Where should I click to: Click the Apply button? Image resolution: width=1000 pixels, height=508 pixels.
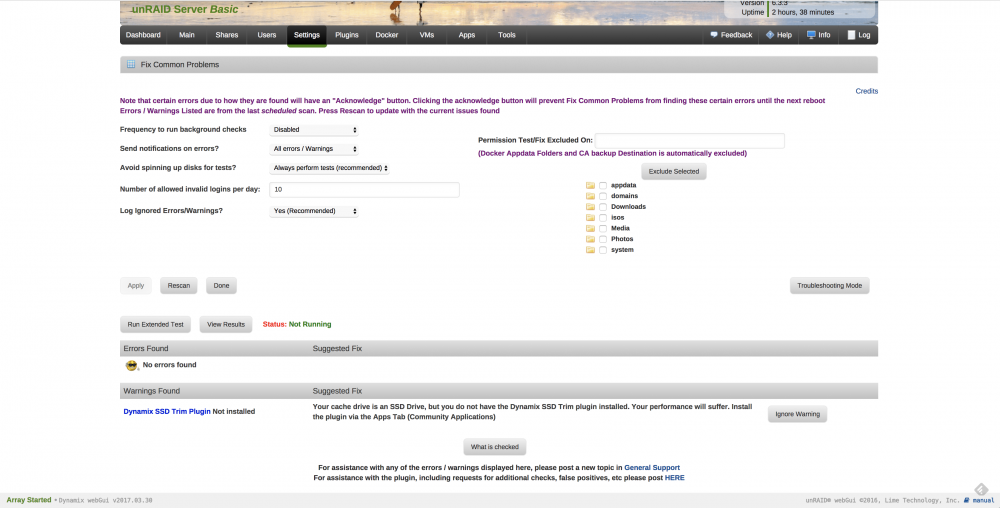[x=136, y=286]
